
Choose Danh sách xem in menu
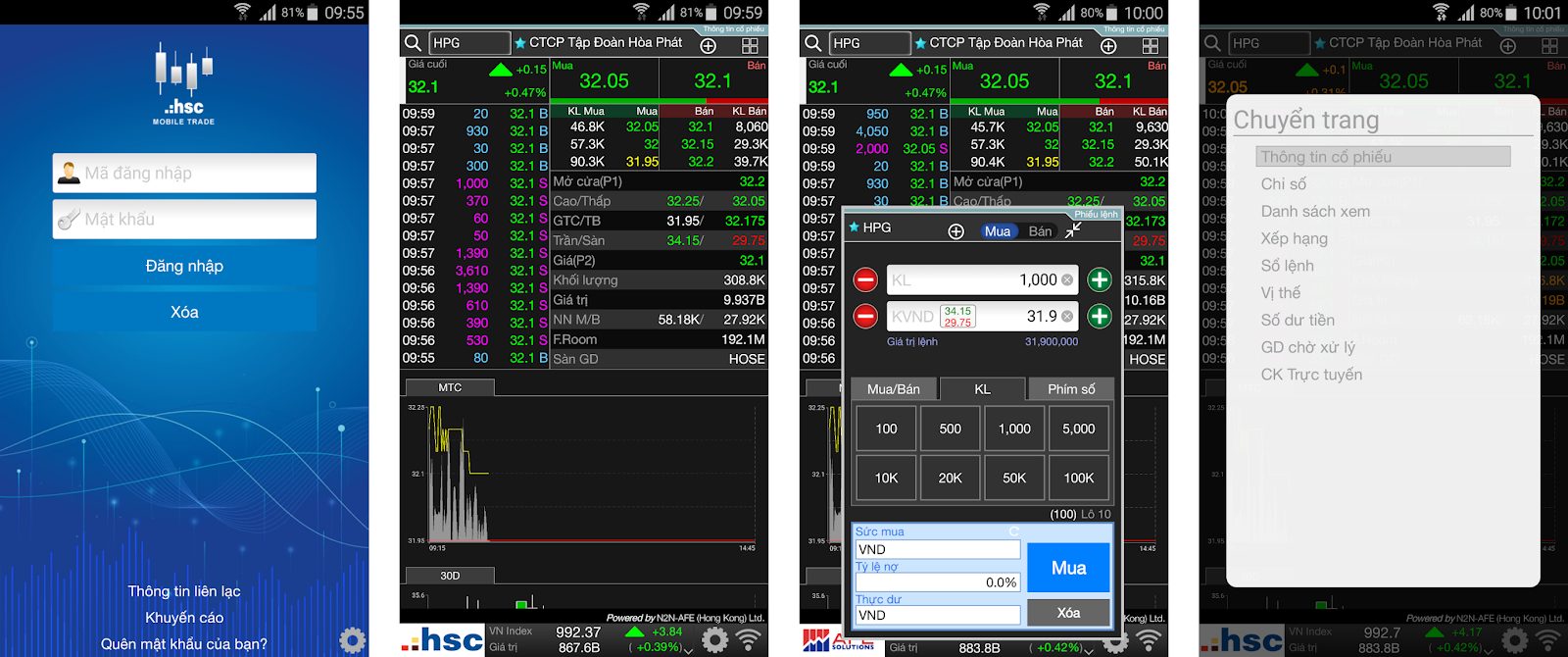click(1315, 211)
